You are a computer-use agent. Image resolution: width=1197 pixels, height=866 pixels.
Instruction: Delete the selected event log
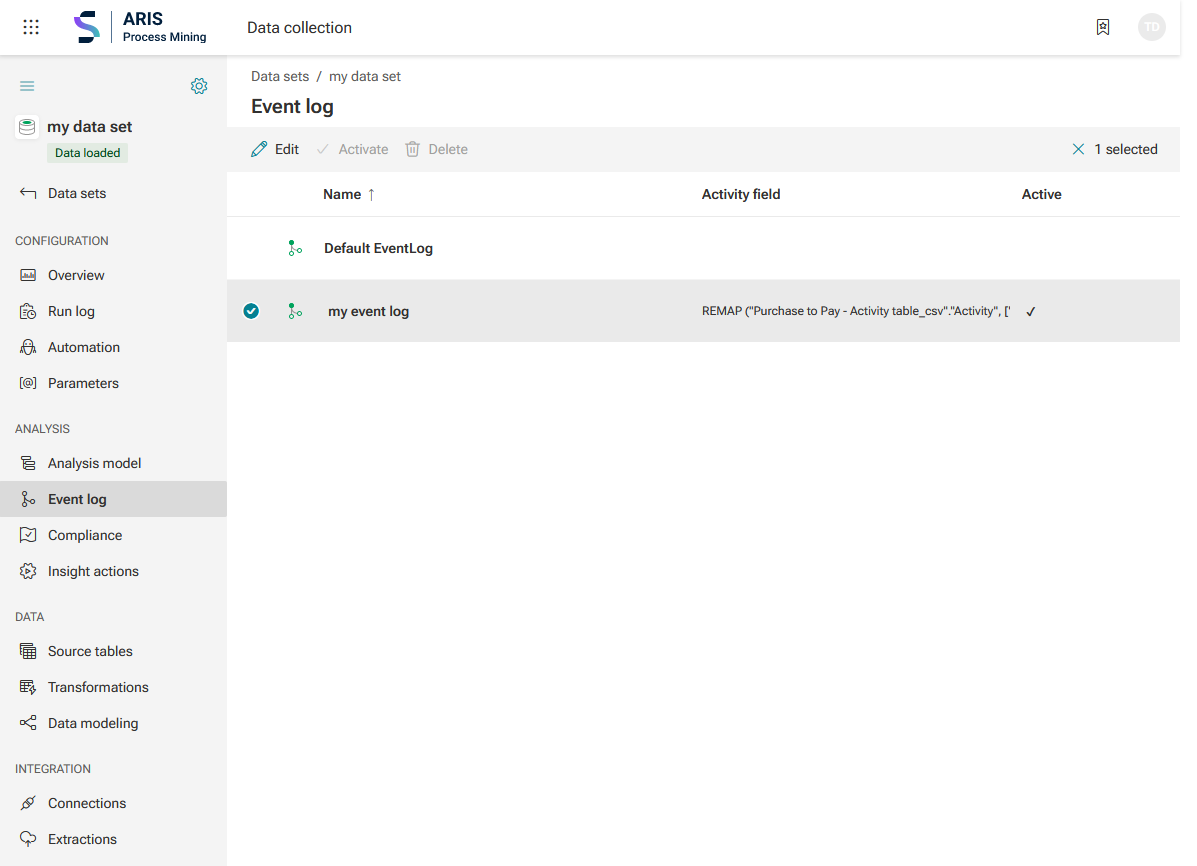(x=437, y=149)
